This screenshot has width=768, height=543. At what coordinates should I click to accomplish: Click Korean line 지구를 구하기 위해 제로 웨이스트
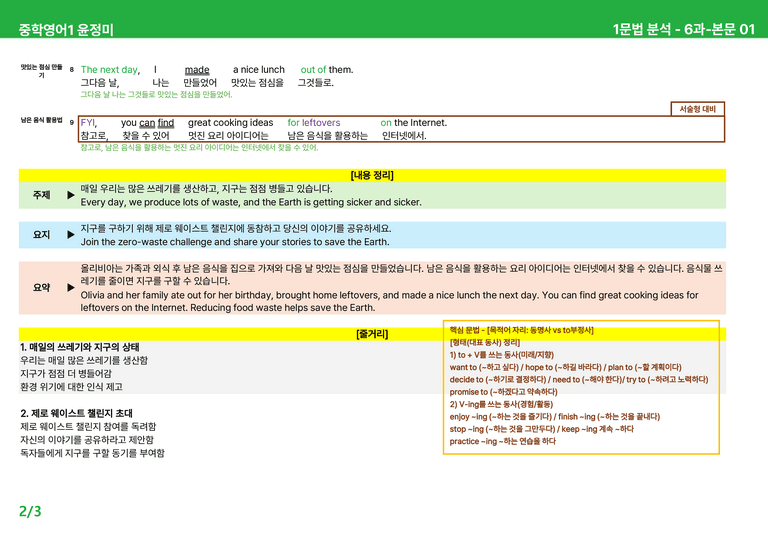click(236, 228)
